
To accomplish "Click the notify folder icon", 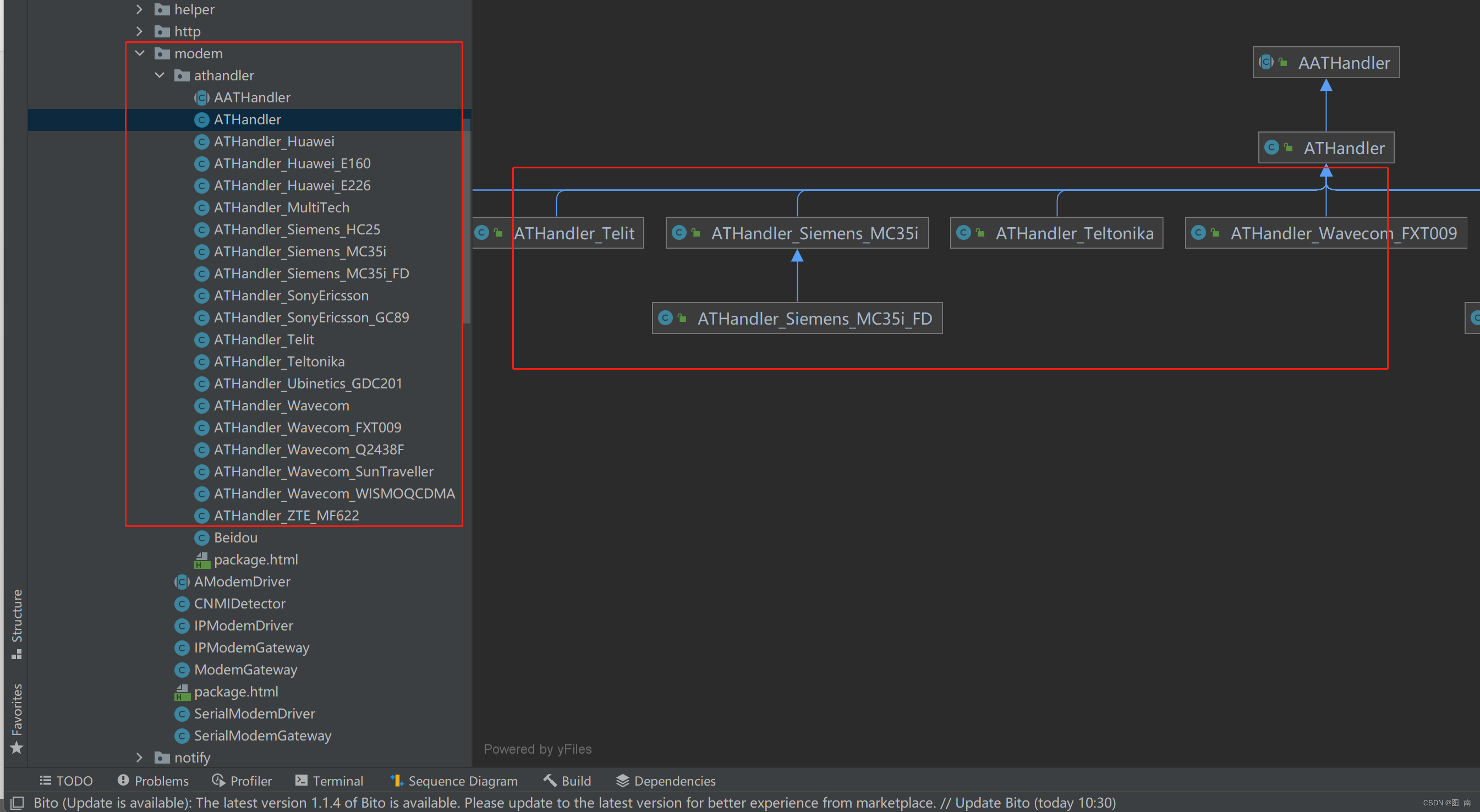I will (x=162, y=758).
